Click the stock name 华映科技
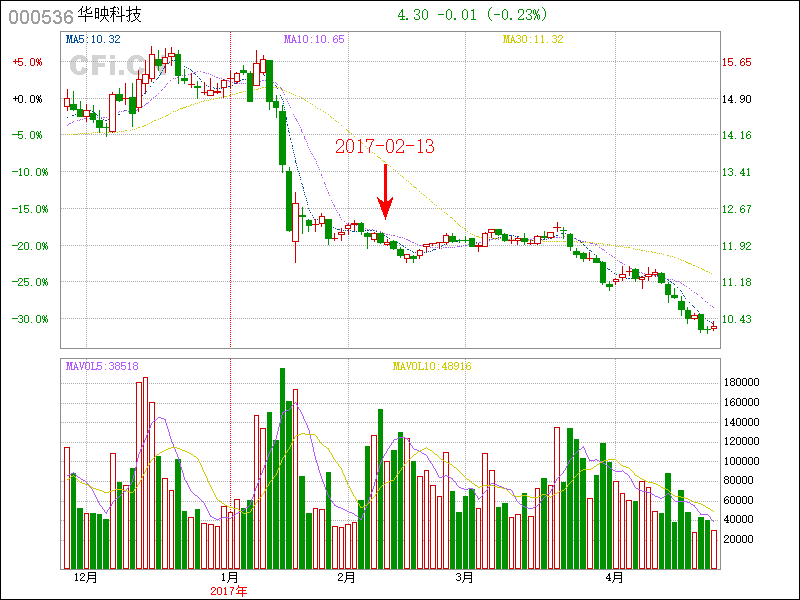 (x=109, y=15)
